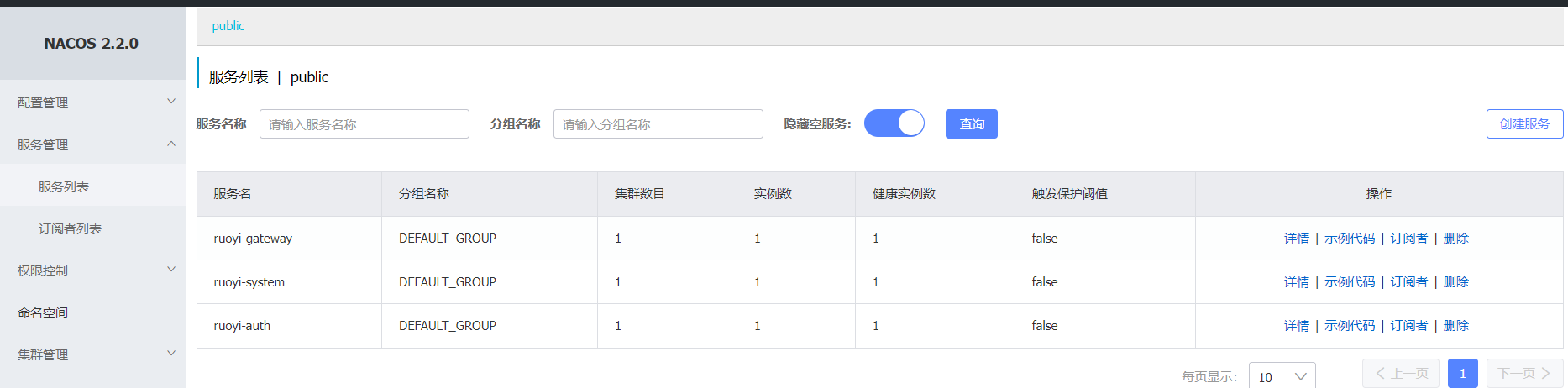Select page 1 in pagination

[x=1463, y=373]
